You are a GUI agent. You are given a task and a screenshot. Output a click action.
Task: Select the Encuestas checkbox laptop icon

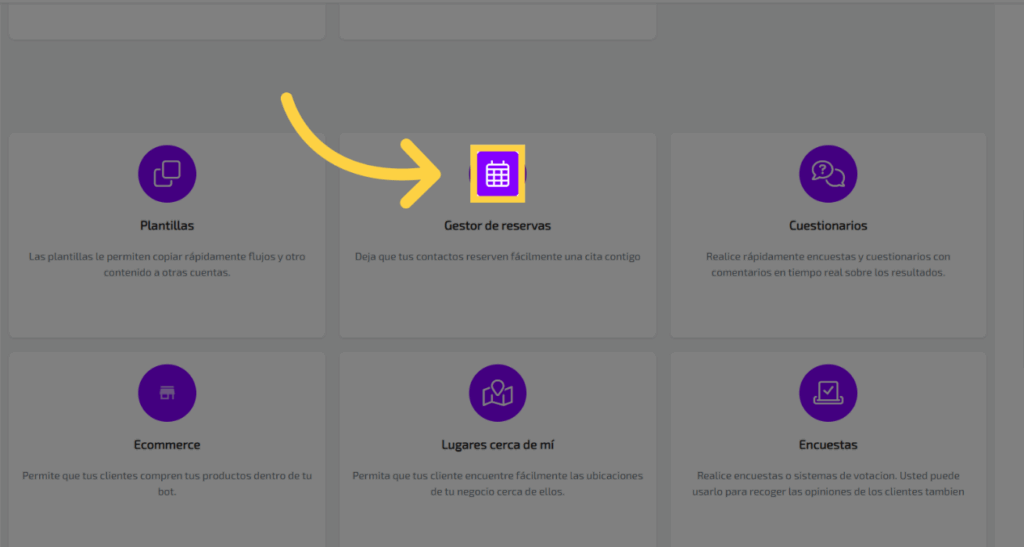(x=828, y=393)
